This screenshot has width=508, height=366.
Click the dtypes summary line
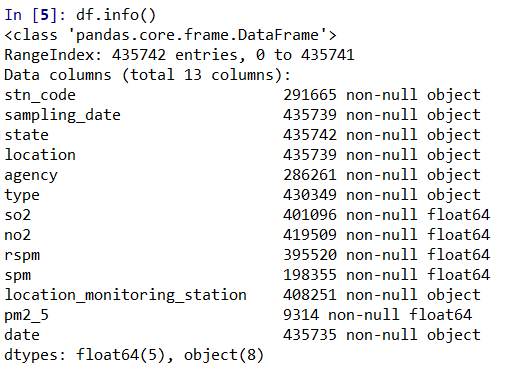click(x=134, y=355)
